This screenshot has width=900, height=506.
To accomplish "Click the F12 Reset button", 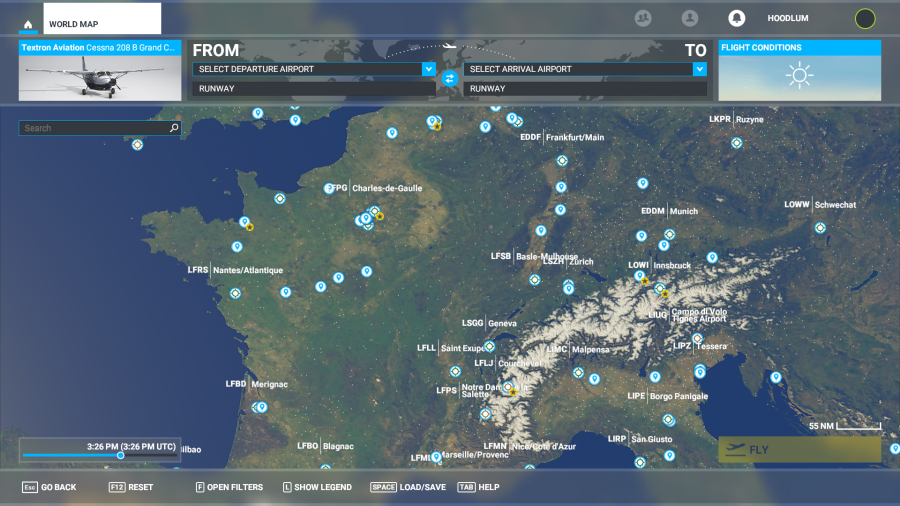I will (x=131, y=487).
